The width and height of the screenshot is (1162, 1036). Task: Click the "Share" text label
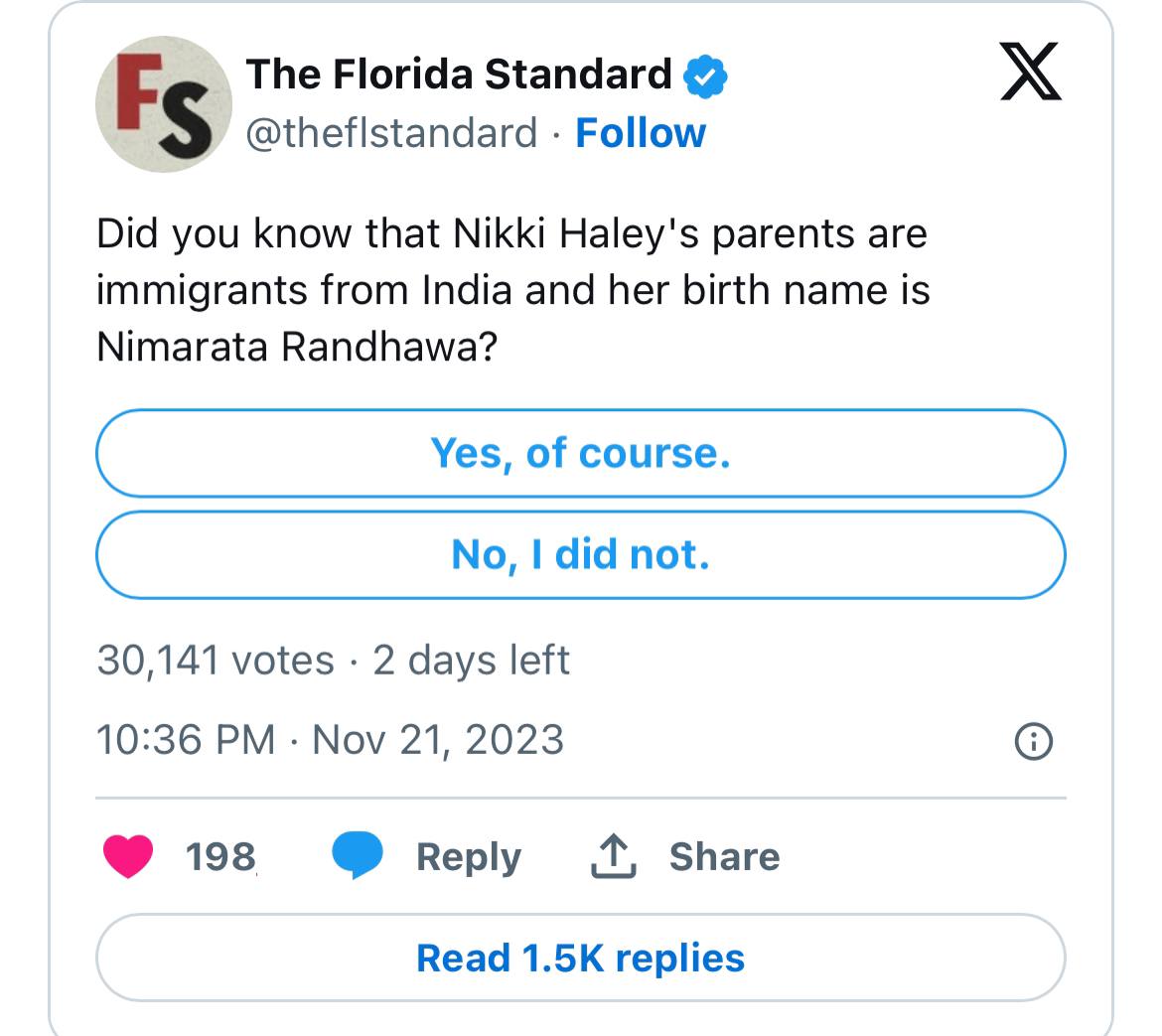point(724,857)
